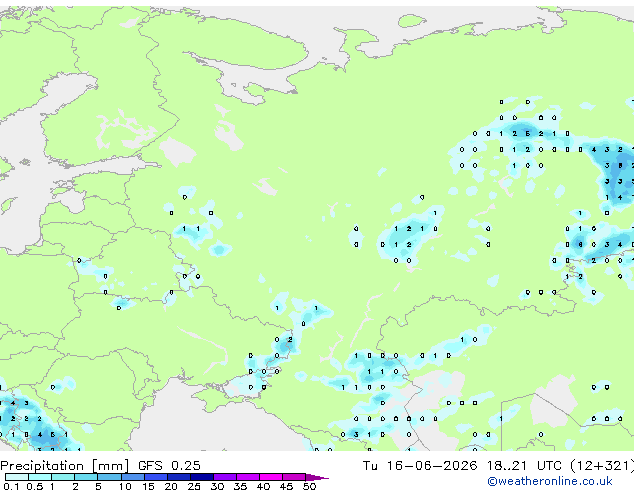Screen dimensions: 634x490
Task: Select the 2–5 mm legend color swatch
Action: 86,477
